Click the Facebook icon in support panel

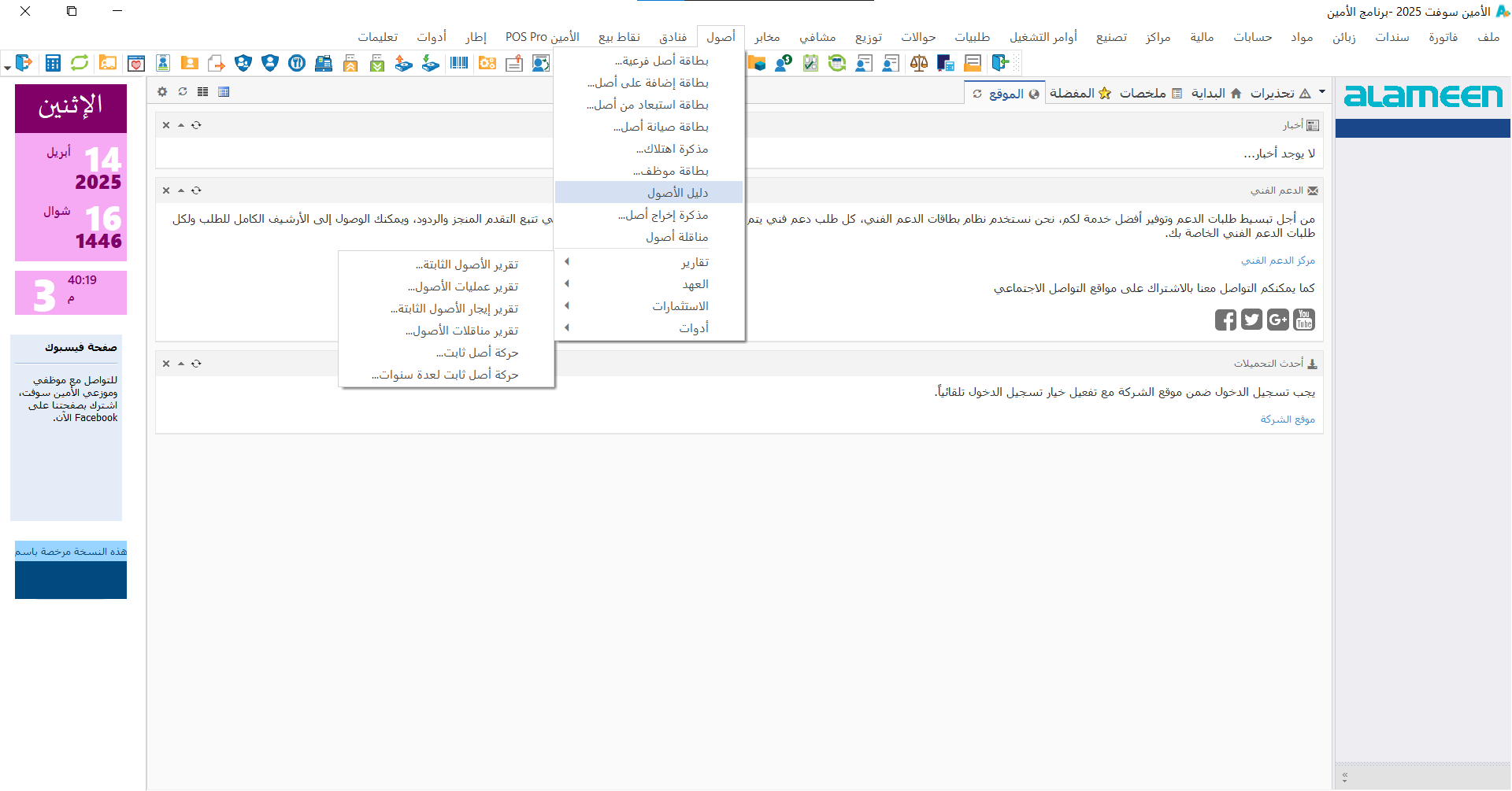(1225, 320)
